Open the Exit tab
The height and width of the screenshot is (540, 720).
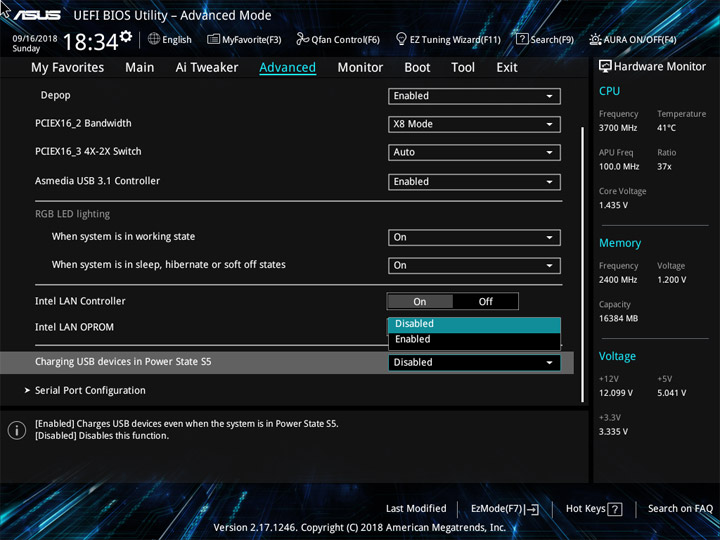[507, 68]
